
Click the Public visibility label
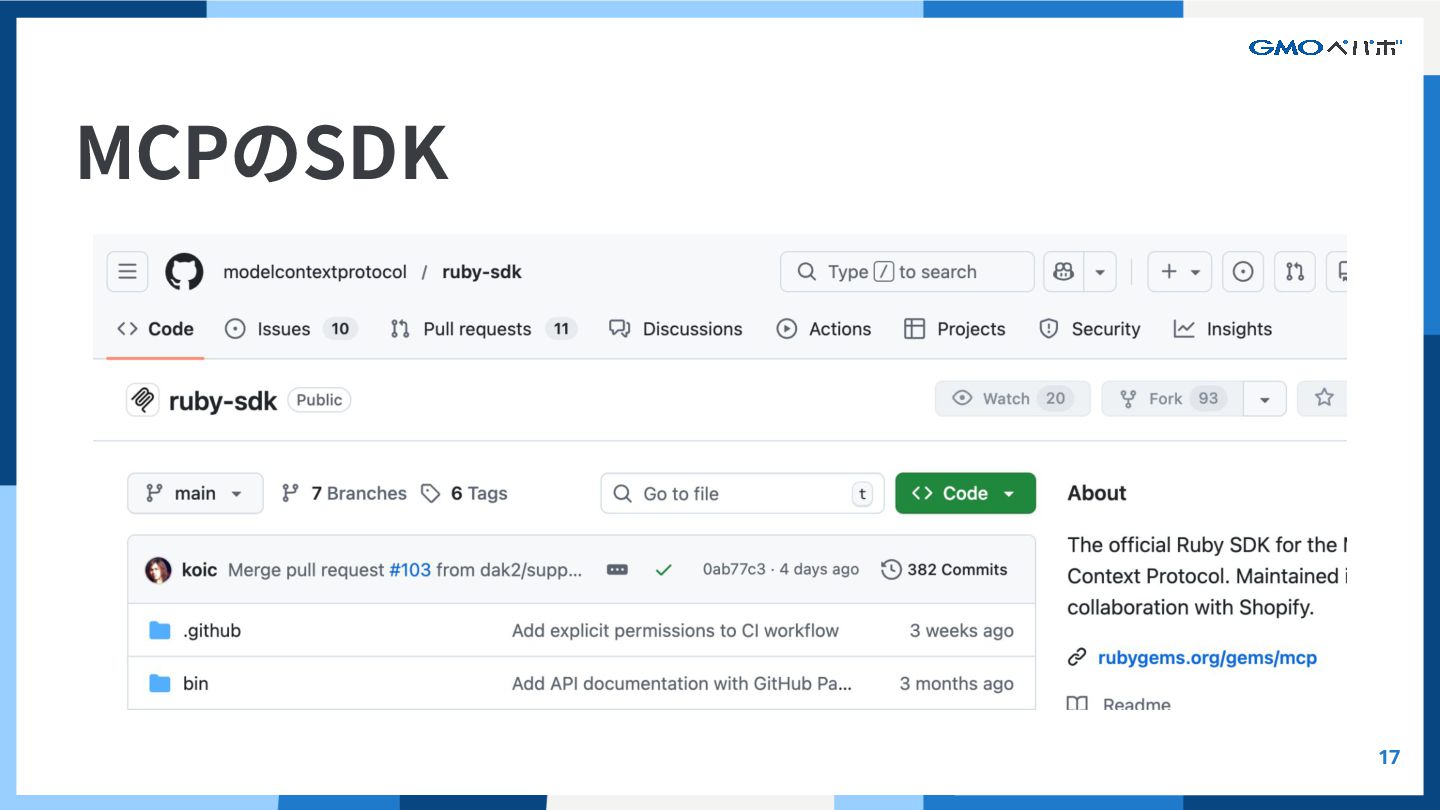319,400
